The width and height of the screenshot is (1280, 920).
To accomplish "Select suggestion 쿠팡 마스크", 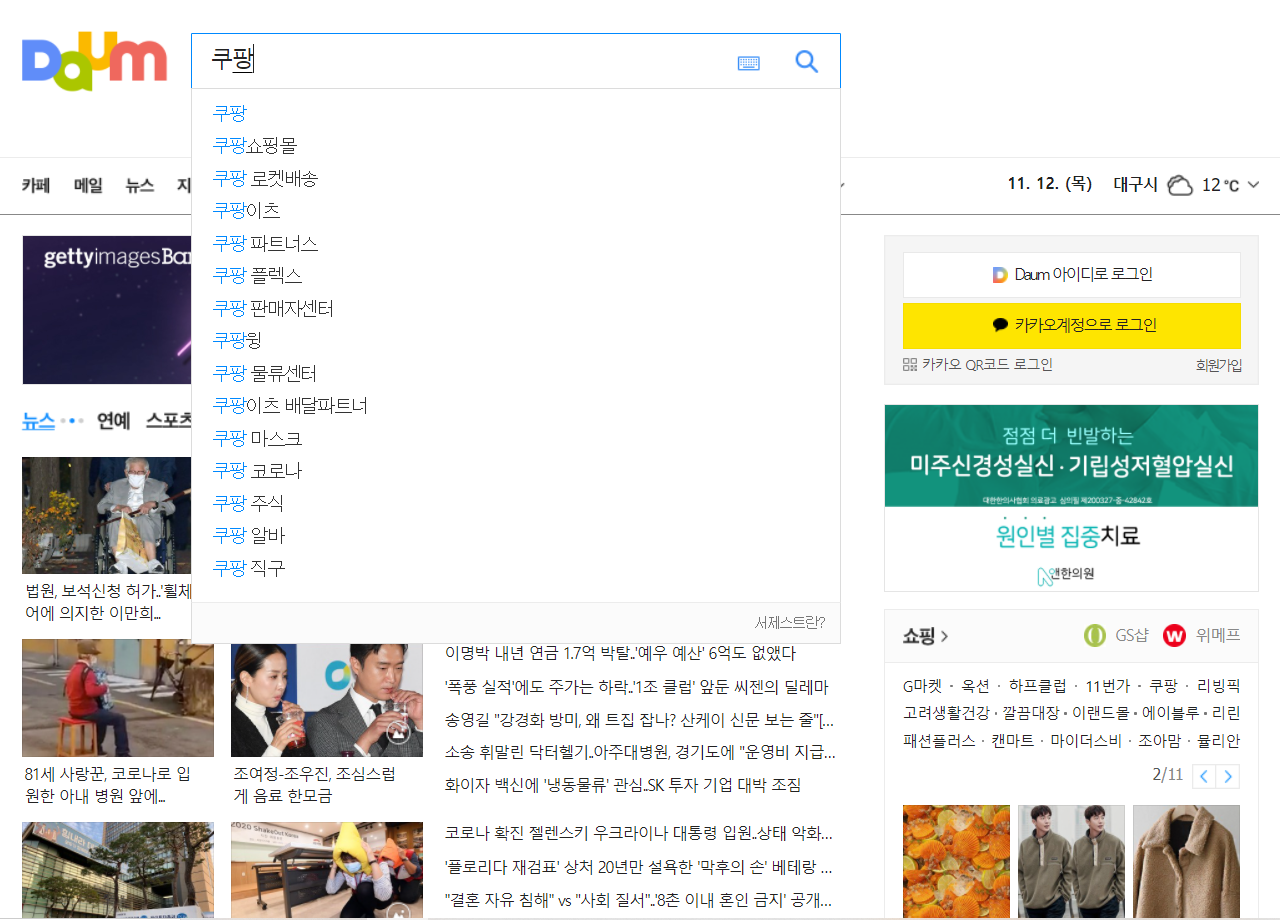I will pos(257,438).
